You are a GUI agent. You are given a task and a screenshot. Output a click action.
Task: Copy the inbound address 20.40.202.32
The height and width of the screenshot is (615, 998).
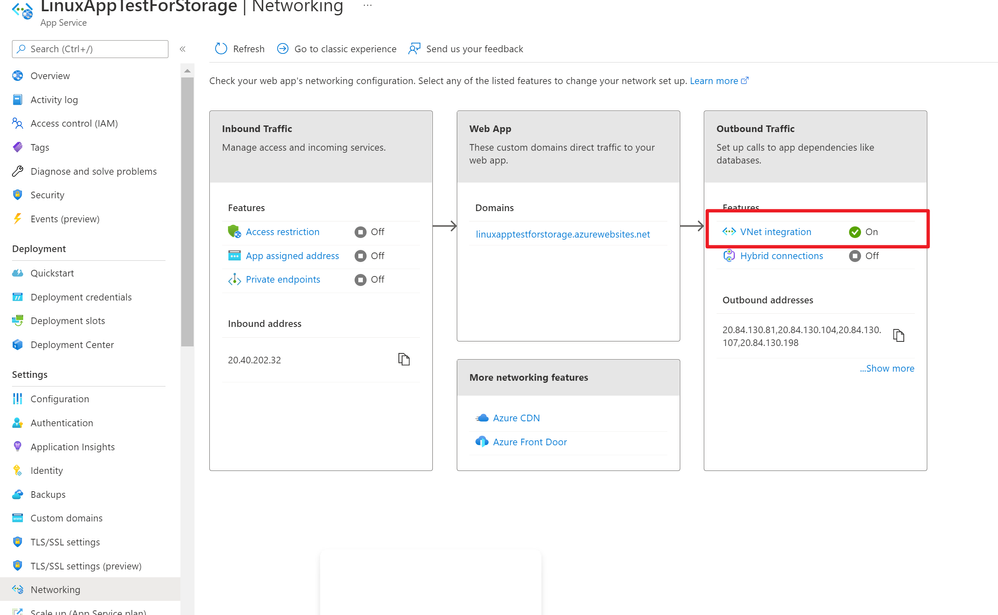click(x=404, y=359)
